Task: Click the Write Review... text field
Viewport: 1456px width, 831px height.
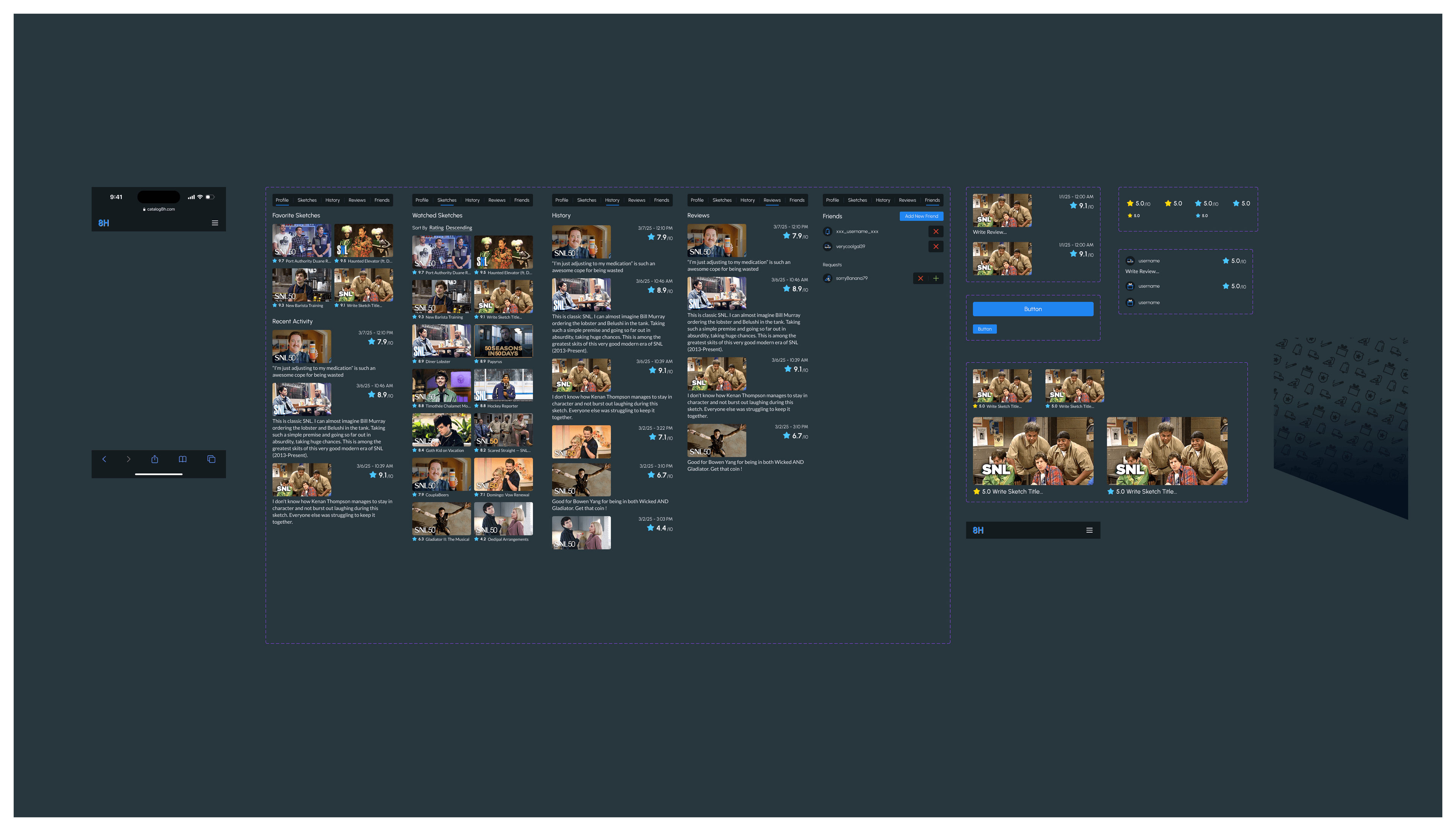Action: point(990,232)
